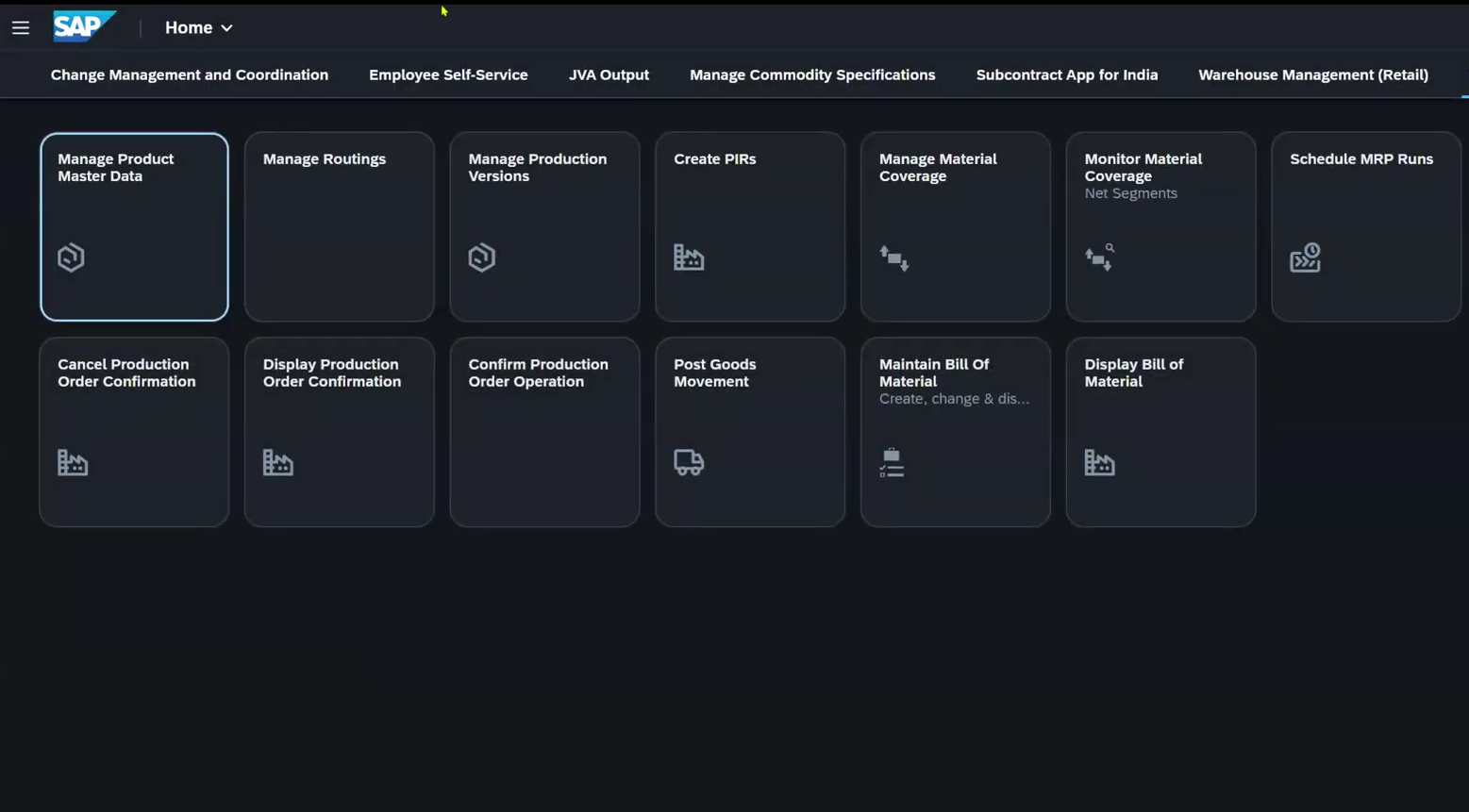Click the Maintain Bill Of Material icon

tap(892, 463)
